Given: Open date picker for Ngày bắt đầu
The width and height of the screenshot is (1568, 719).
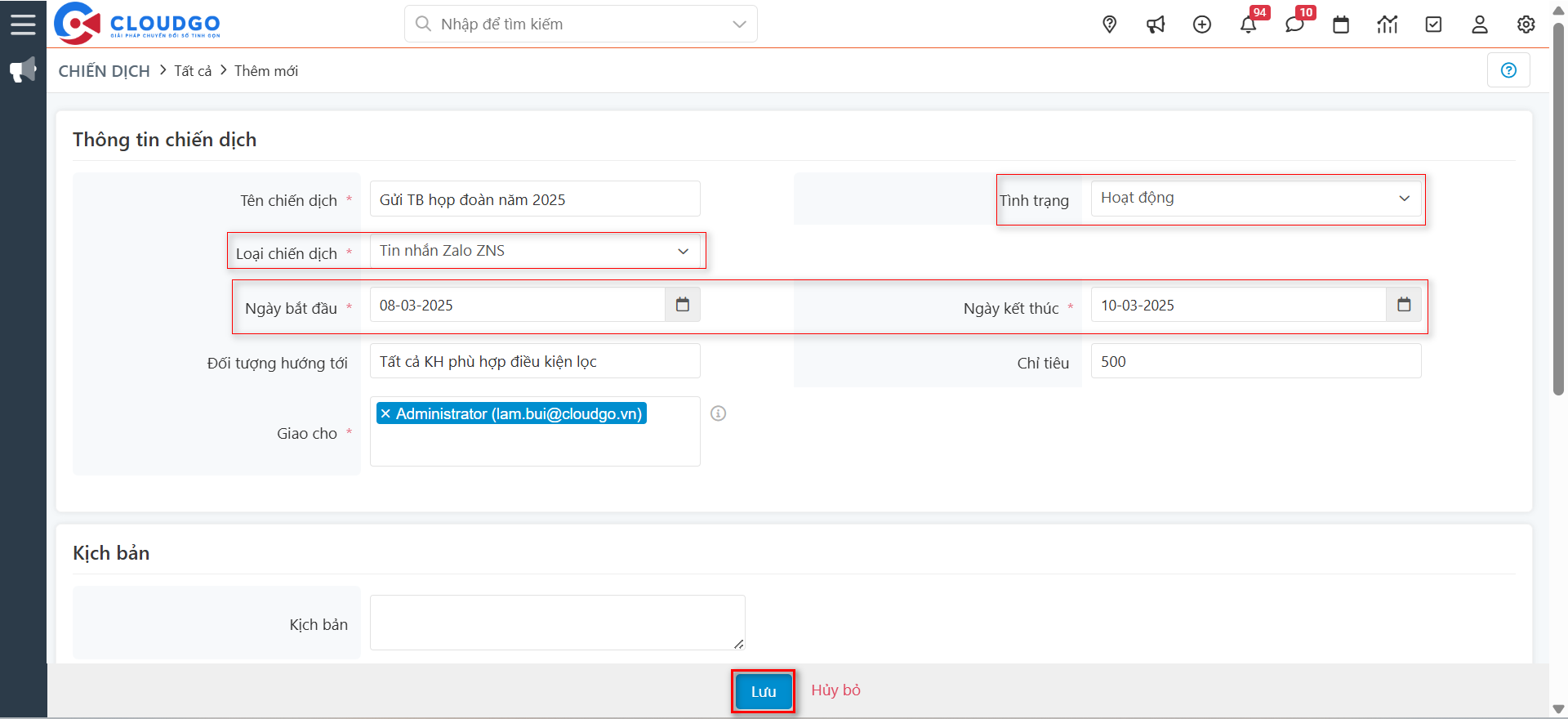Looking at the screenshot, I should pyautogui.click(x=683, y=305).
